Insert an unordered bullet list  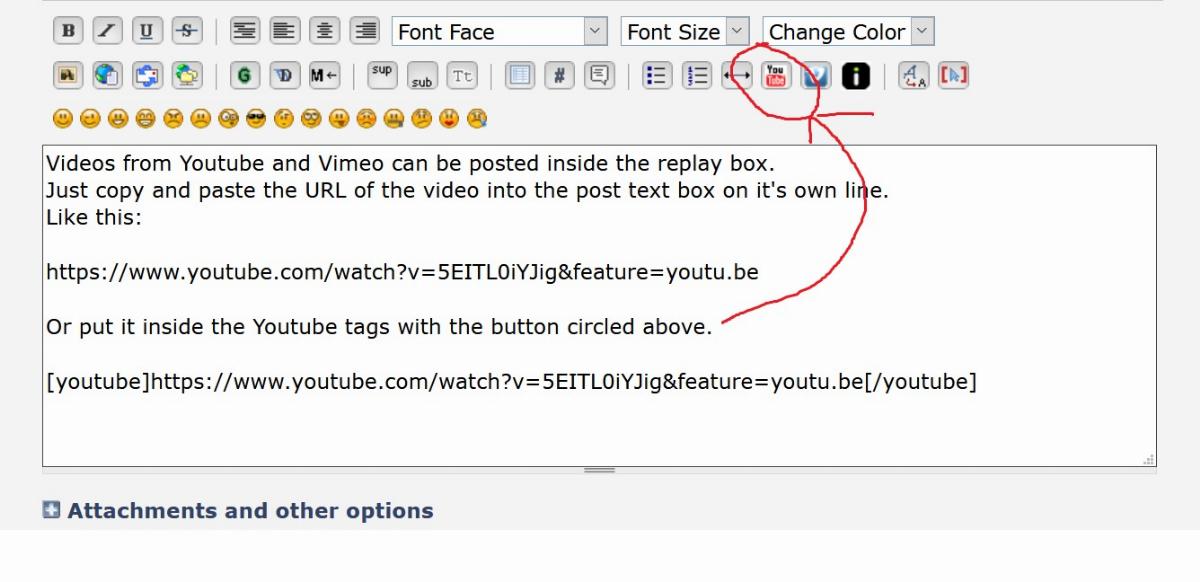click(657, 76)
